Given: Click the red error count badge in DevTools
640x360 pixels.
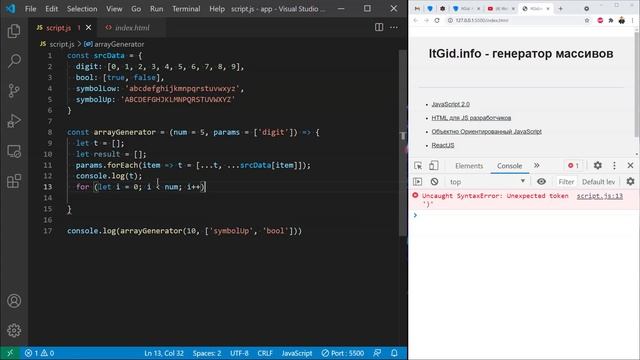Looking at the screenshot, I should point(573,165).
